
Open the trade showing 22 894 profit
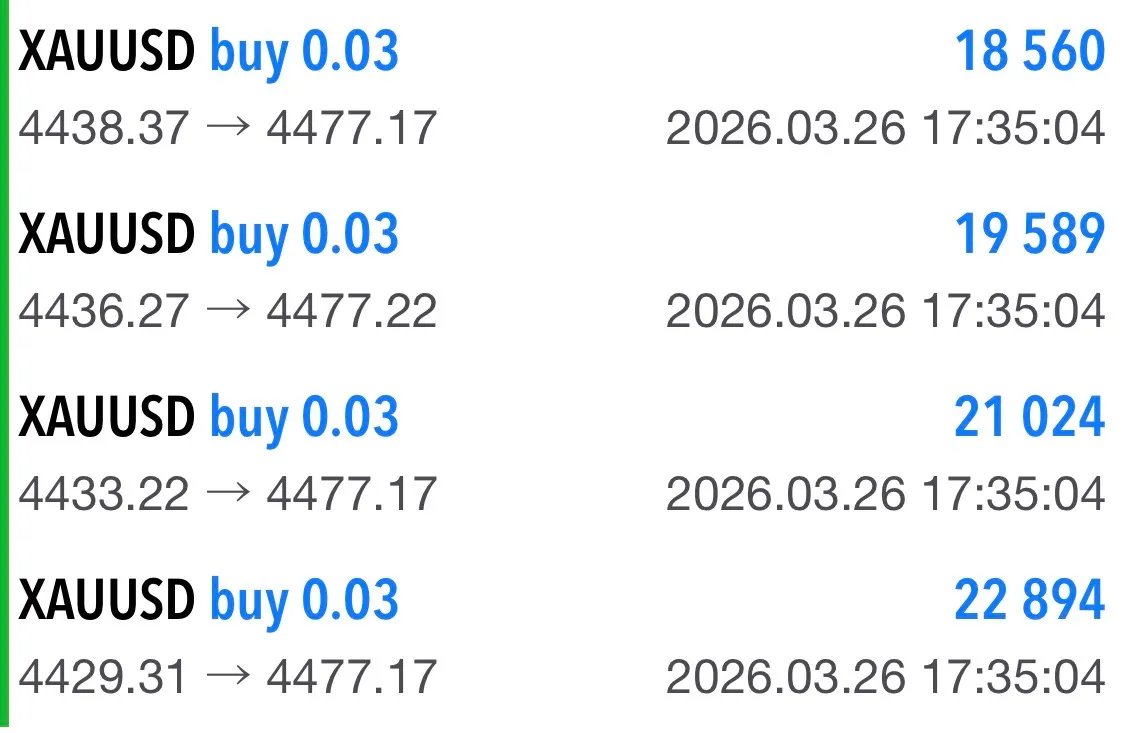[x=1029, y=601]
